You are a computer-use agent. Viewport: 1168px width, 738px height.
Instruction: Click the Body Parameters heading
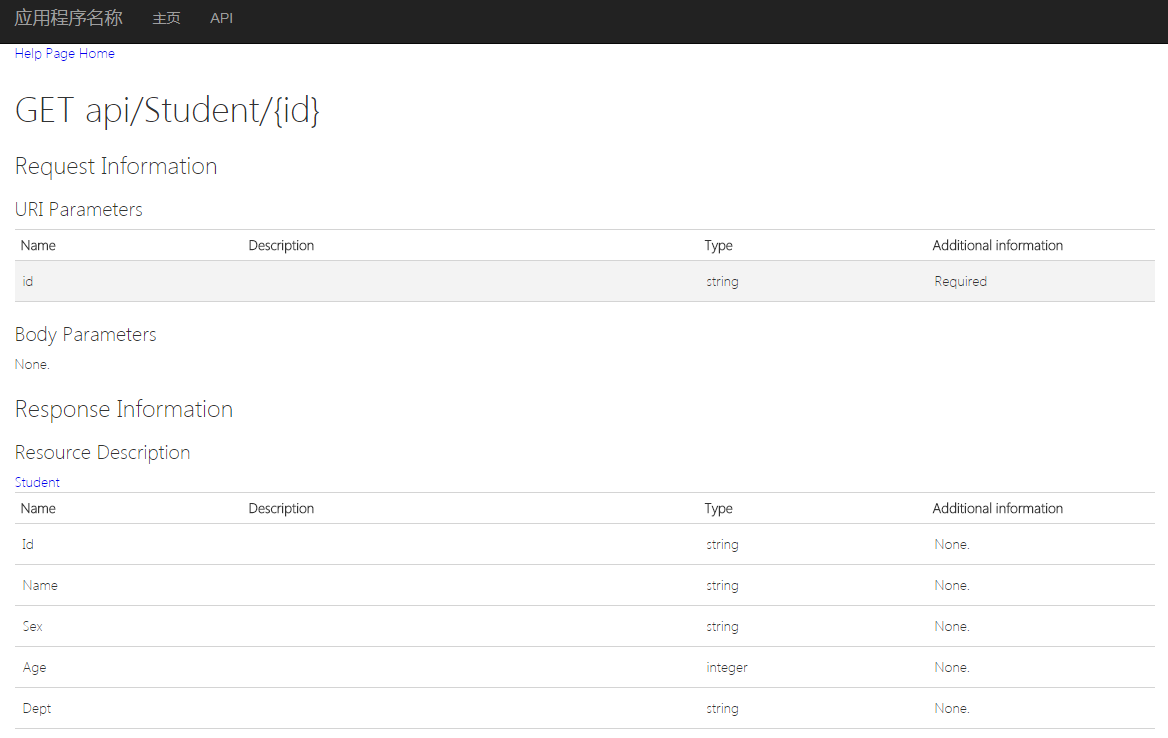point(86,335)
